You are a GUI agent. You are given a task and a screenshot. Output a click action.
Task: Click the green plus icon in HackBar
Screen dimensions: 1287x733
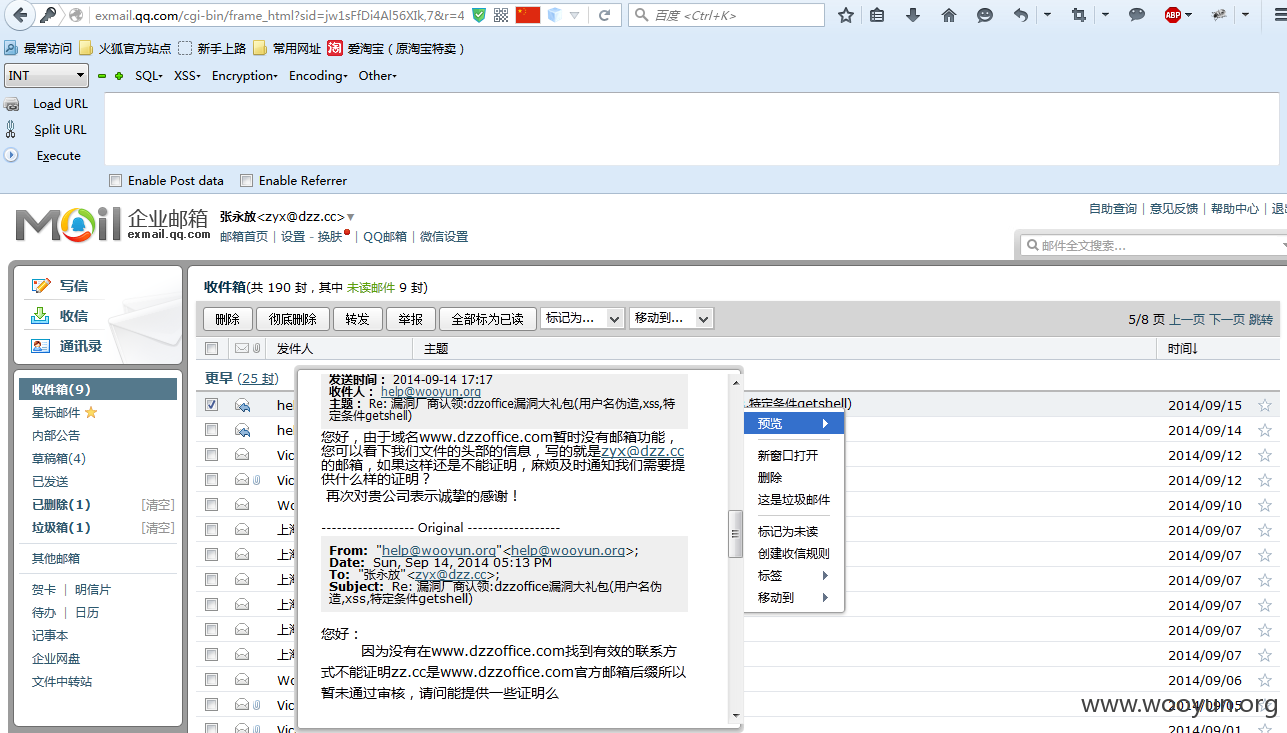point(119,76)
